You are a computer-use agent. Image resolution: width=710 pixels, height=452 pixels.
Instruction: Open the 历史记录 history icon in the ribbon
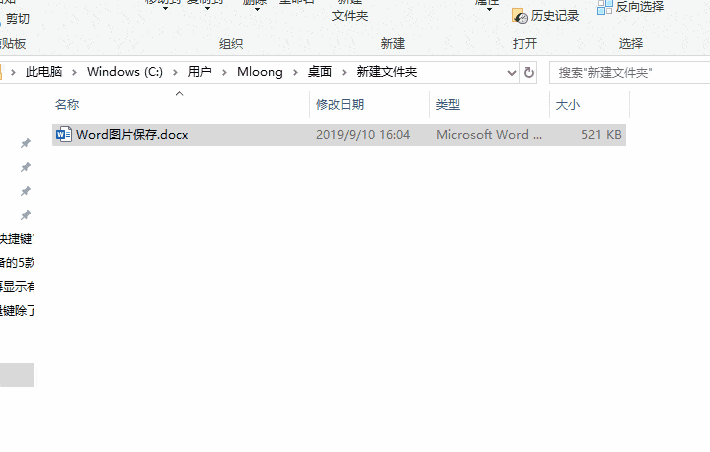pos(520,16)
